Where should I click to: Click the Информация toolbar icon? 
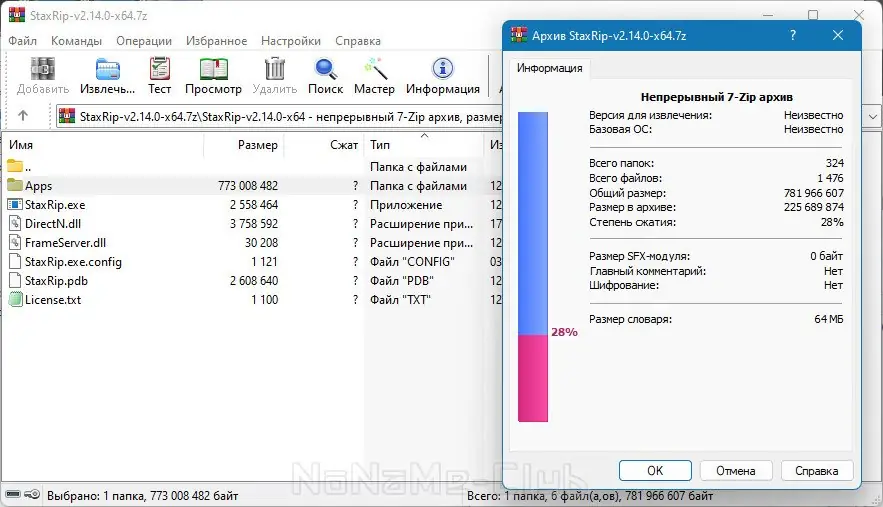pyautogui.click(x=443, y=69)
